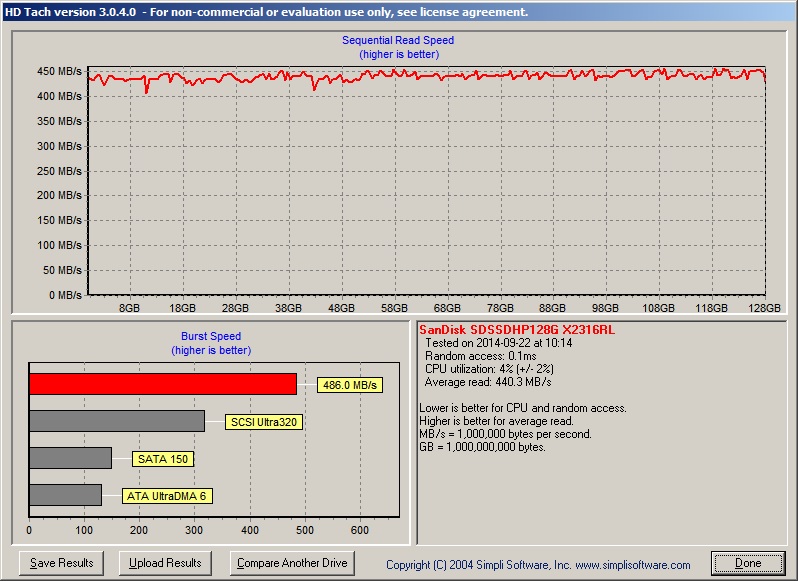Click 'MB/s = 1,000,000 bytes per second.' text

[x=505, y=434]
